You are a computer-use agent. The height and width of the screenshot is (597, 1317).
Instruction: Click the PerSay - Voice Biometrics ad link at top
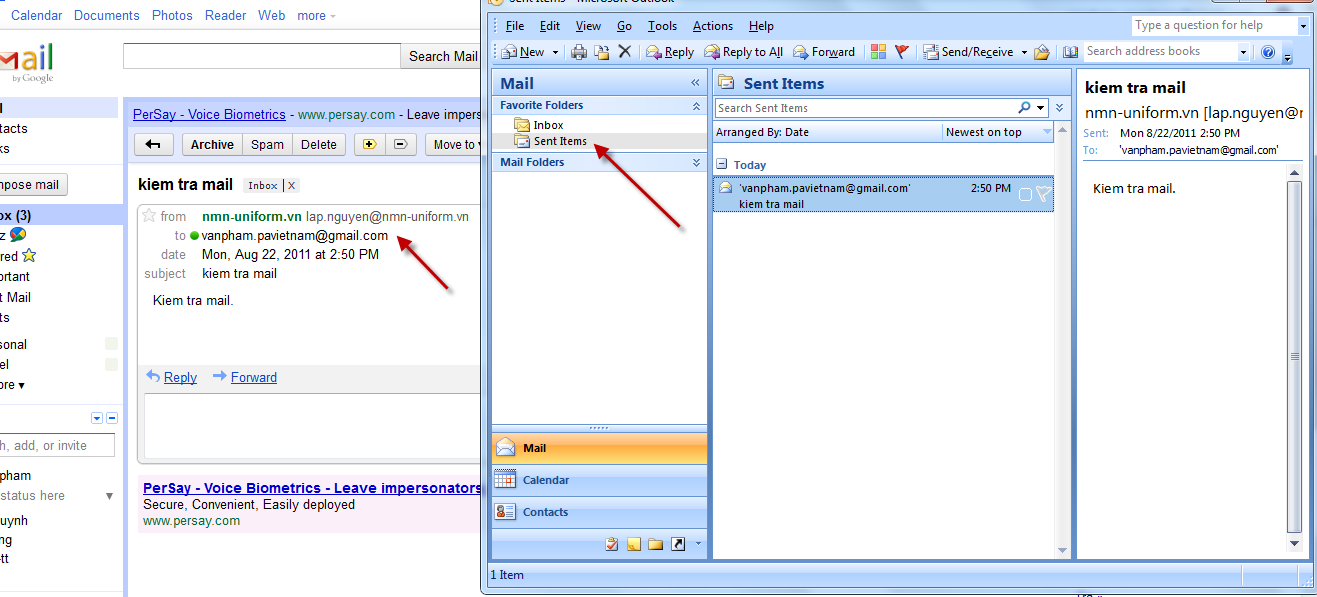[x=209, y=115]
